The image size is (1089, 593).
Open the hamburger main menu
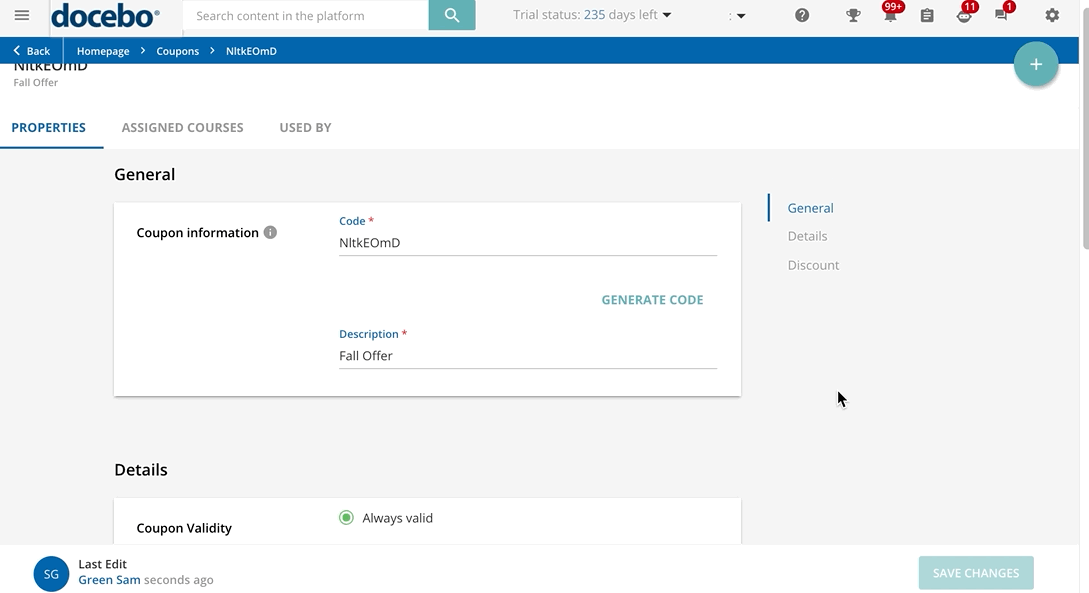coord(22,16)
